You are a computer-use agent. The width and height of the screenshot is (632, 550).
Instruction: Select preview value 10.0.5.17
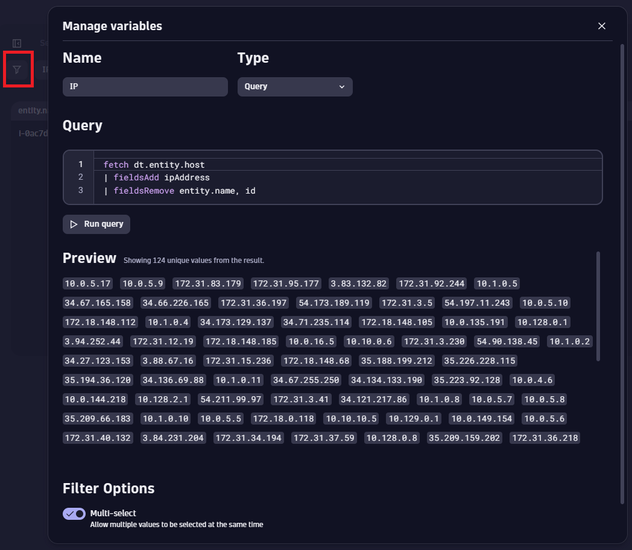88,284
